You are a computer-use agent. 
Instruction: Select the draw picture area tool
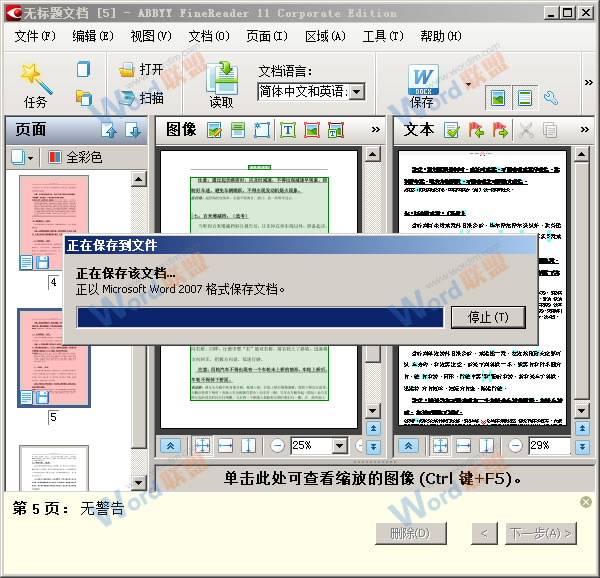tap(312, 130)
